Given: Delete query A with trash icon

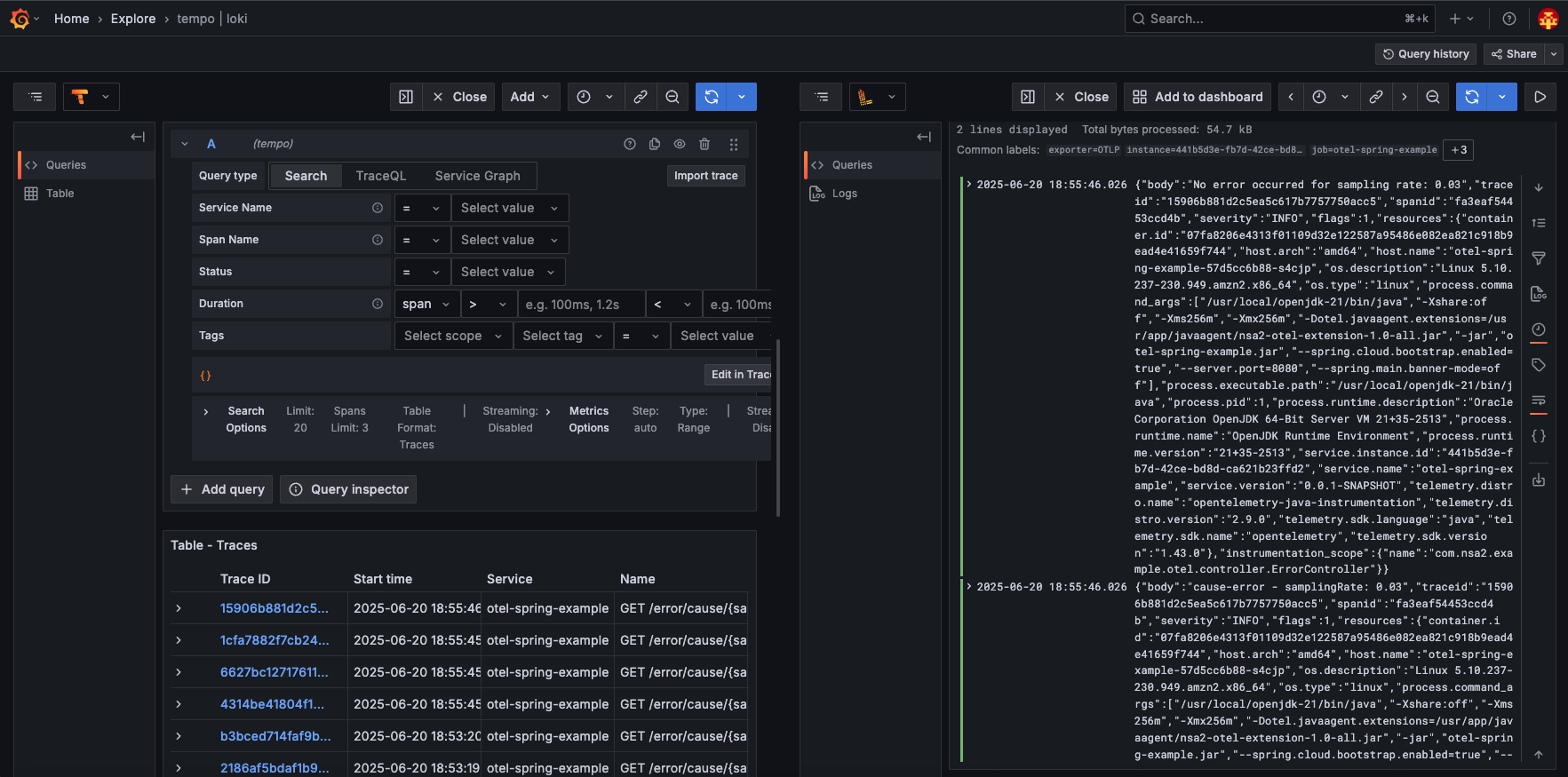Looking at the screenshot, I should [x=704, y=144].
